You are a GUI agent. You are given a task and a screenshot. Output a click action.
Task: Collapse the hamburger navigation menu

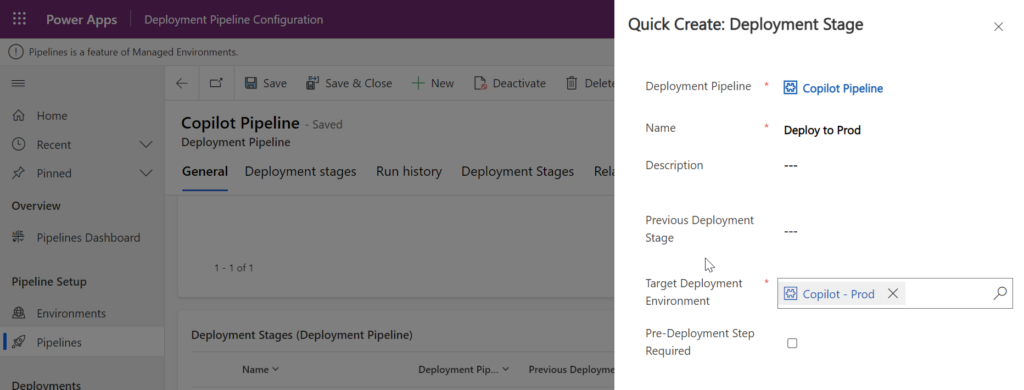pos(18,84)
